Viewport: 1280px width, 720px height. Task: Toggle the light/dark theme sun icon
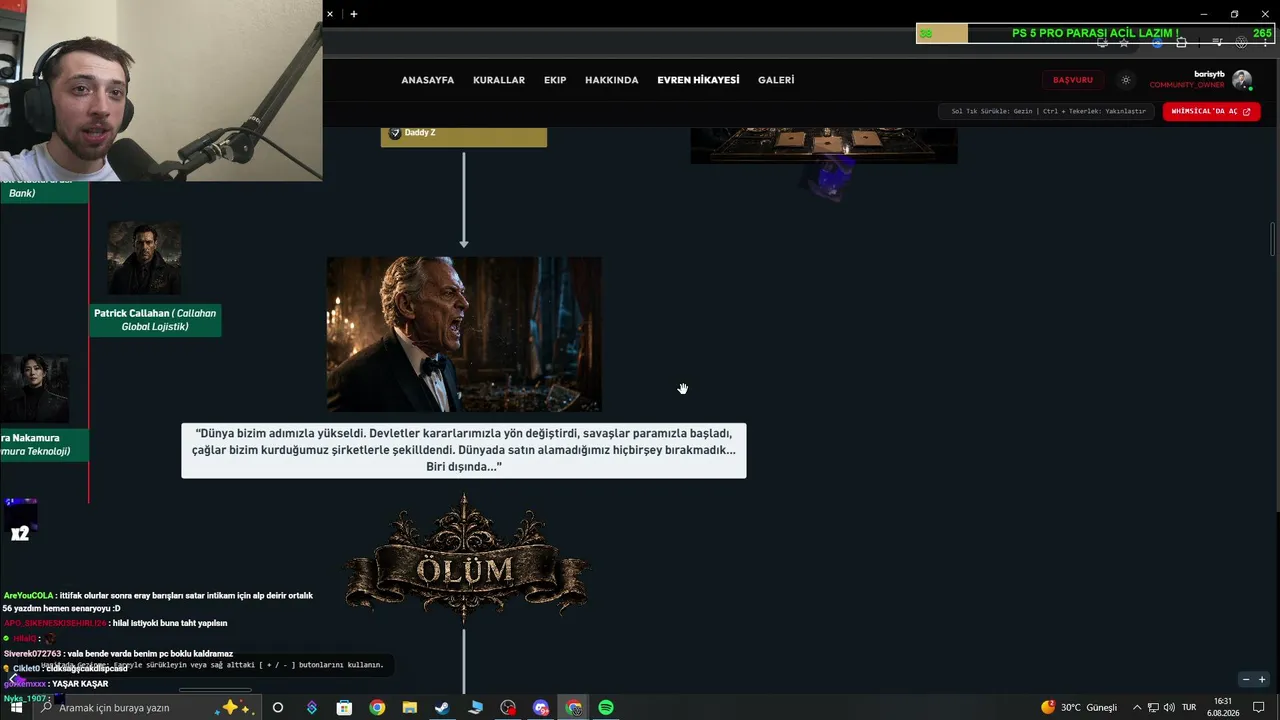tap(1126, 80)
